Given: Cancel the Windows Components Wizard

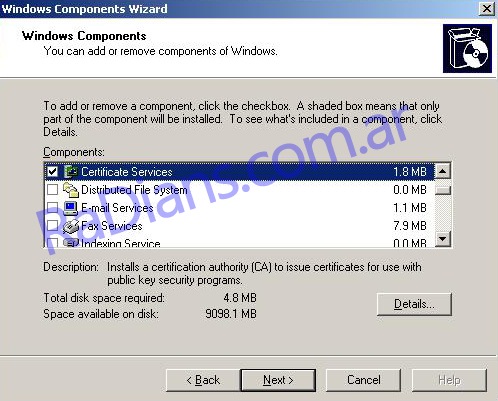Looking at the screenshot, I should [363, 380].
